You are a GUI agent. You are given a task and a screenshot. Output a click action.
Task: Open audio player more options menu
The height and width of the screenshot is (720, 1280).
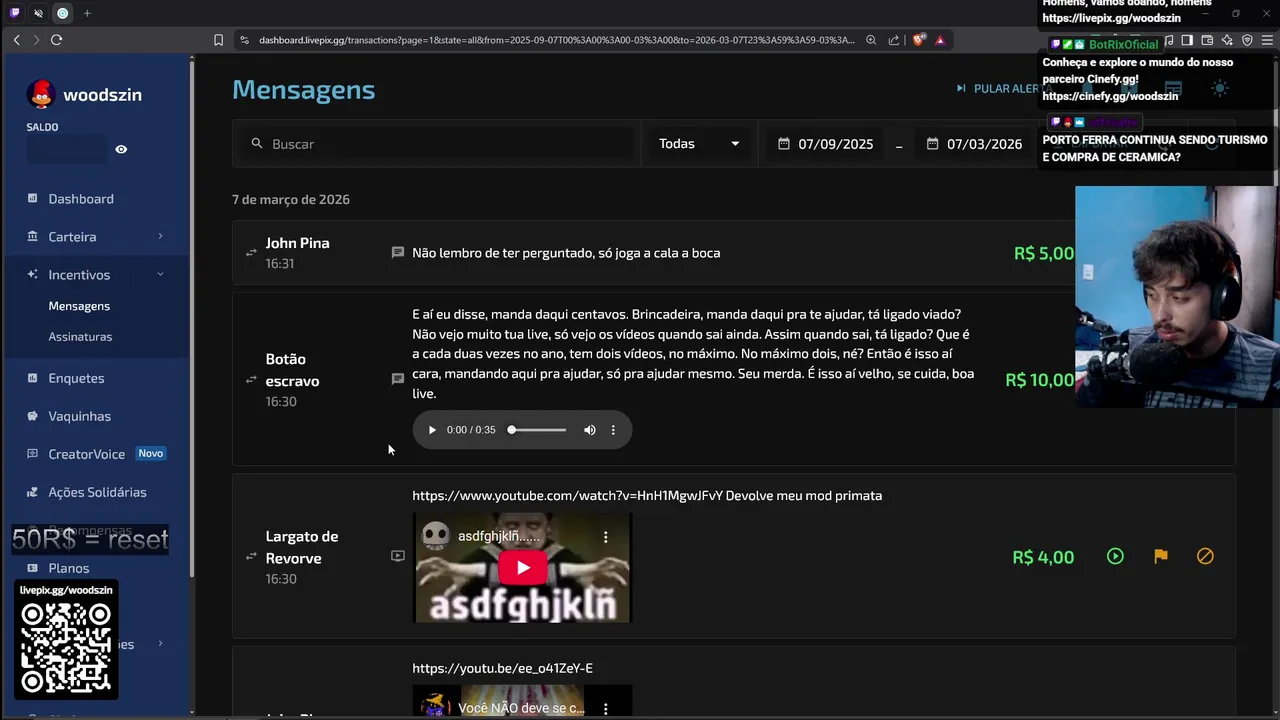613,430
